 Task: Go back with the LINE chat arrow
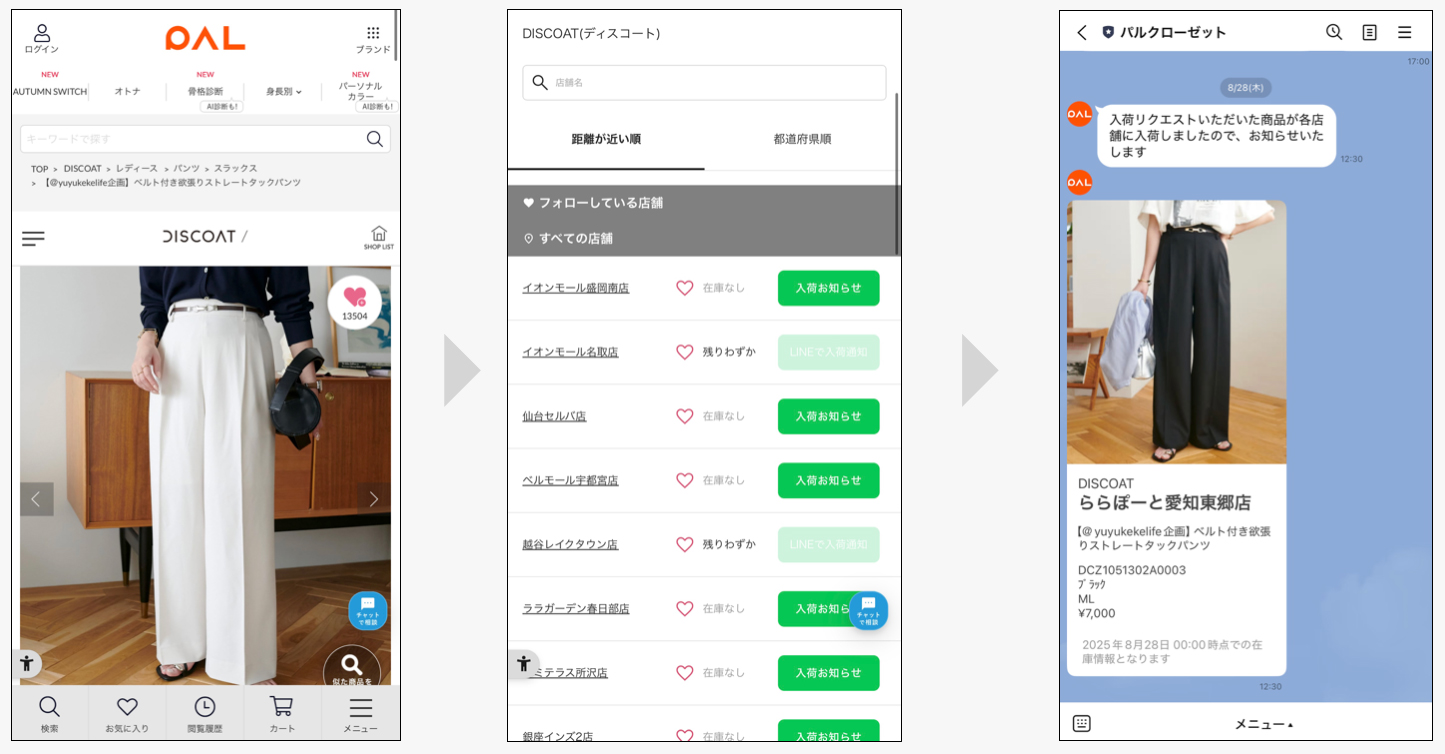pos(1082,32)
